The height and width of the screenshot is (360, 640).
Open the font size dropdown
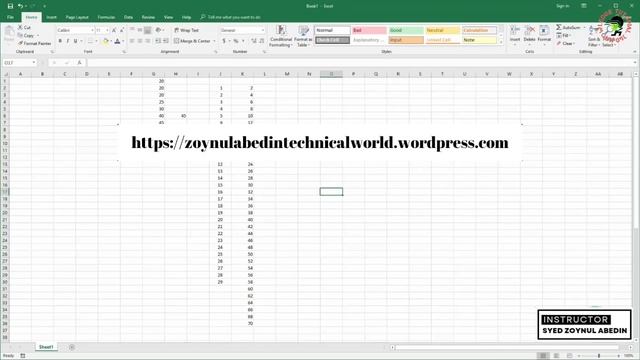(107, 30)
